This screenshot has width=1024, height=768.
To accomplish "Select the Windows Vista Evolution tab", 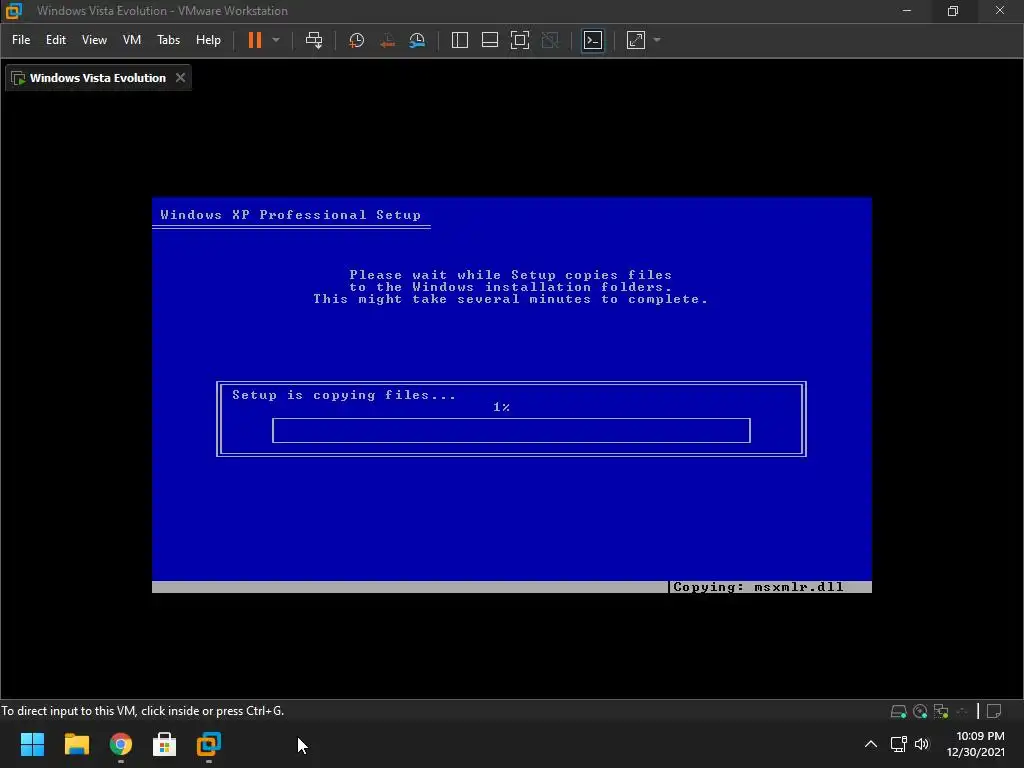I will click(98, 78).
